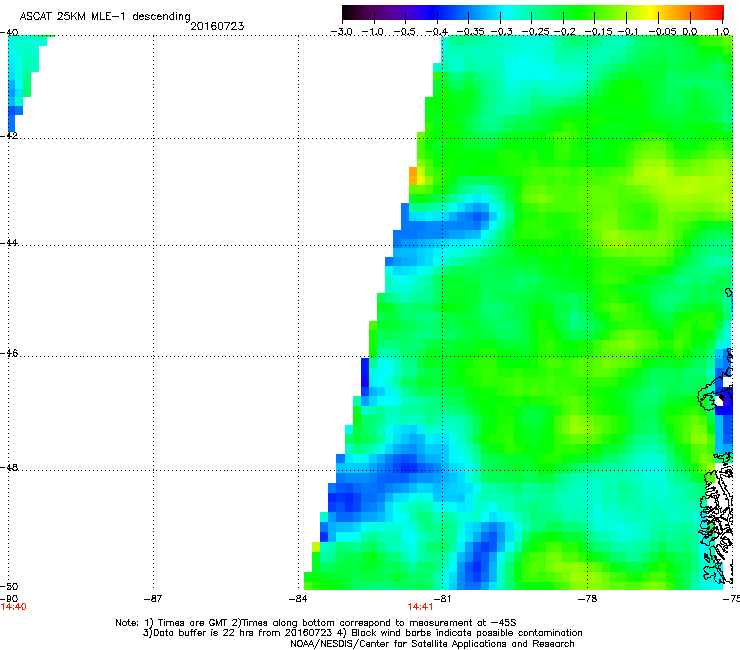Viewport: 740px width, 650px height.
Task: Click the black end of the color scale bar
Action: (349, 12)
